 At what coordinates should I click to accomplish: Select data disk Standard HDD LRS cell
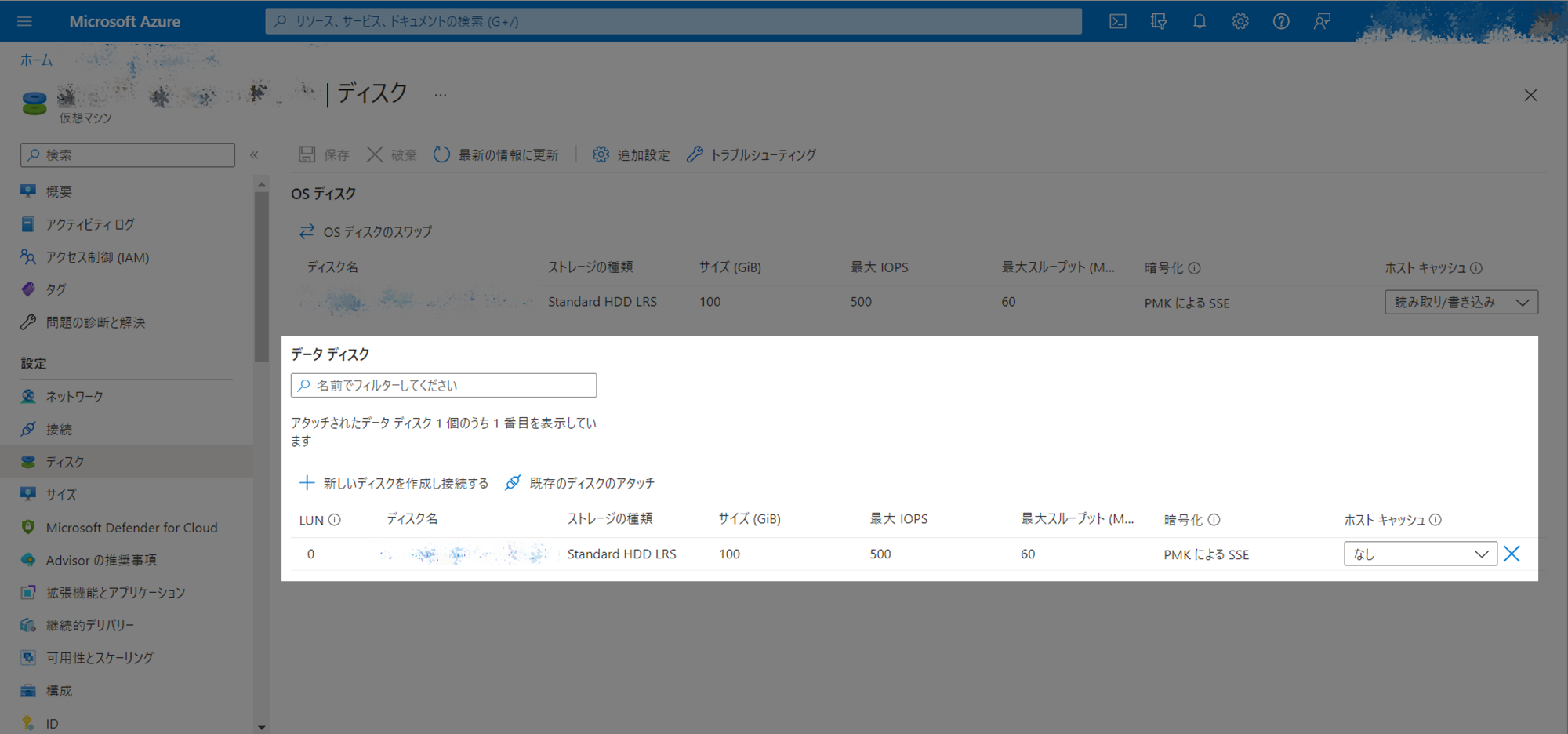(622, 554)
